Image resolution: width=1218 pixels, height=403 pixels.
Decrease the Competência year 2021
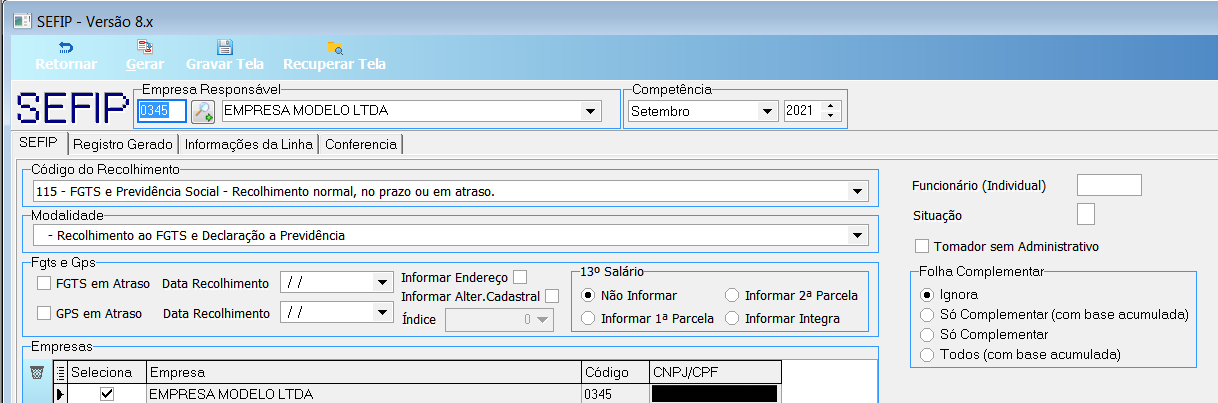831,117
